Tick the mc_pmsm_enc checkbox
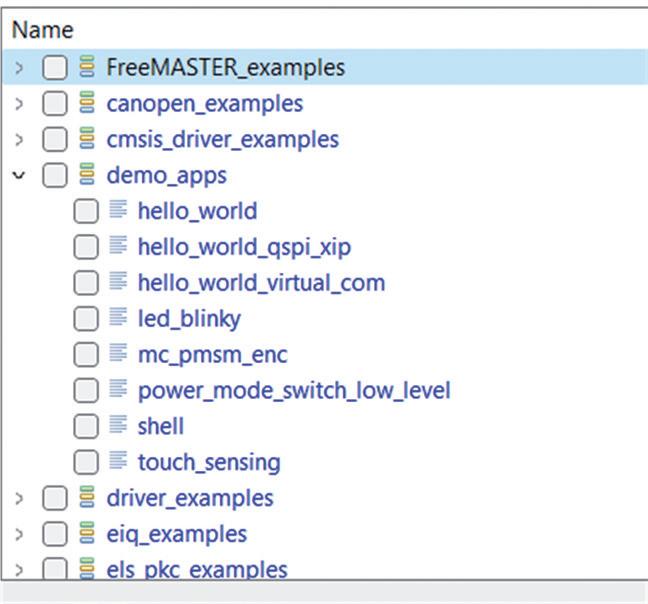 86,354
